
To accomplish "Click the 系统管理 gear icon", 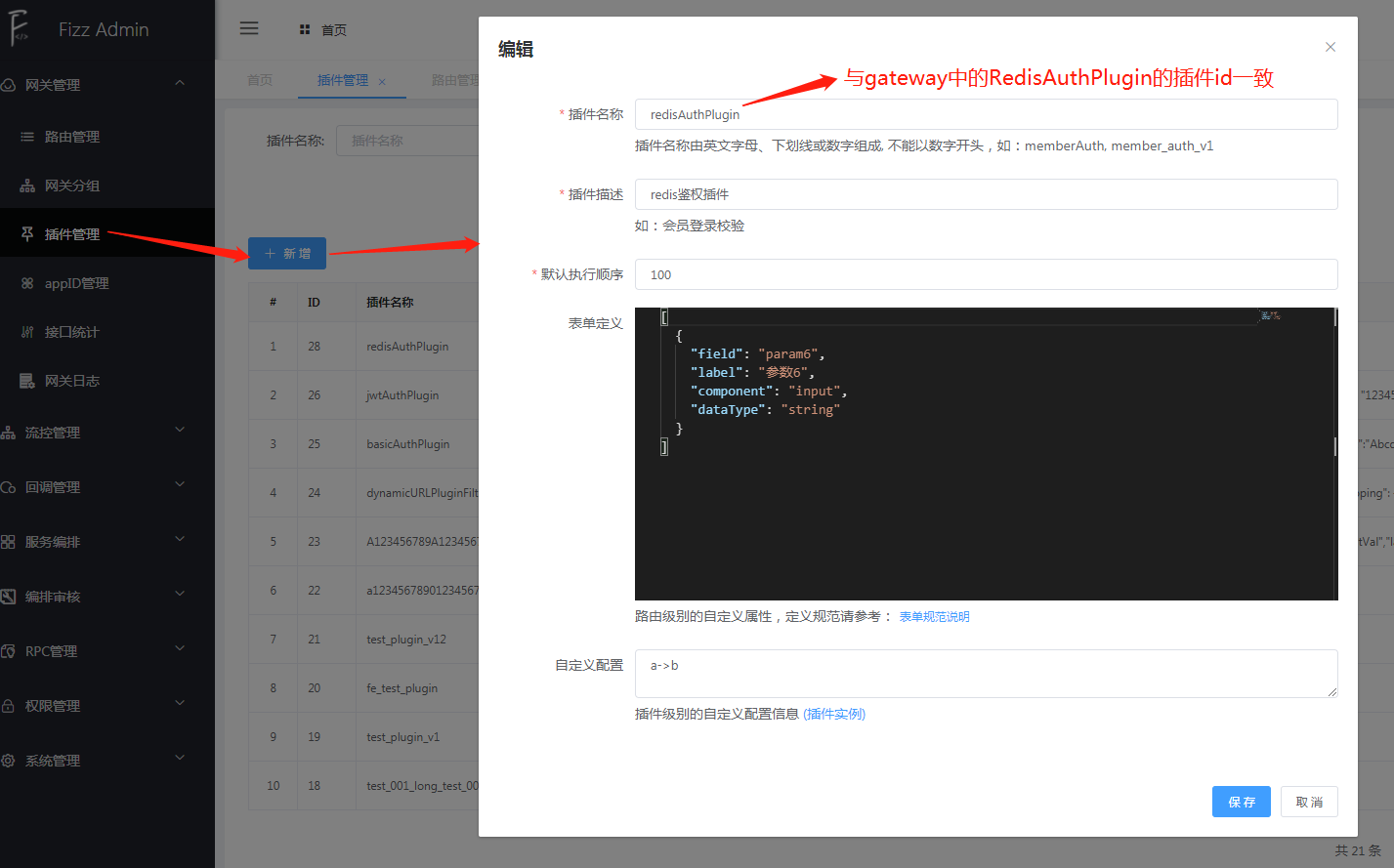I will coord(13,760).
